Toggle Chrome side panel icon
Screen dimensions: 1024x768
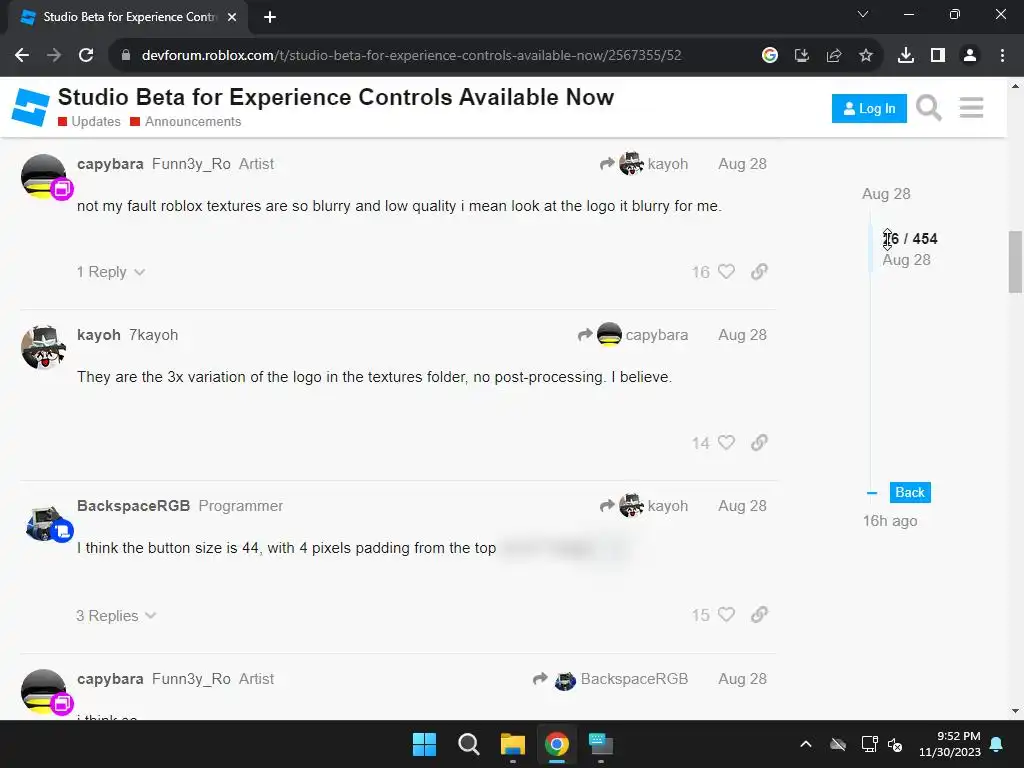point(938,56)
